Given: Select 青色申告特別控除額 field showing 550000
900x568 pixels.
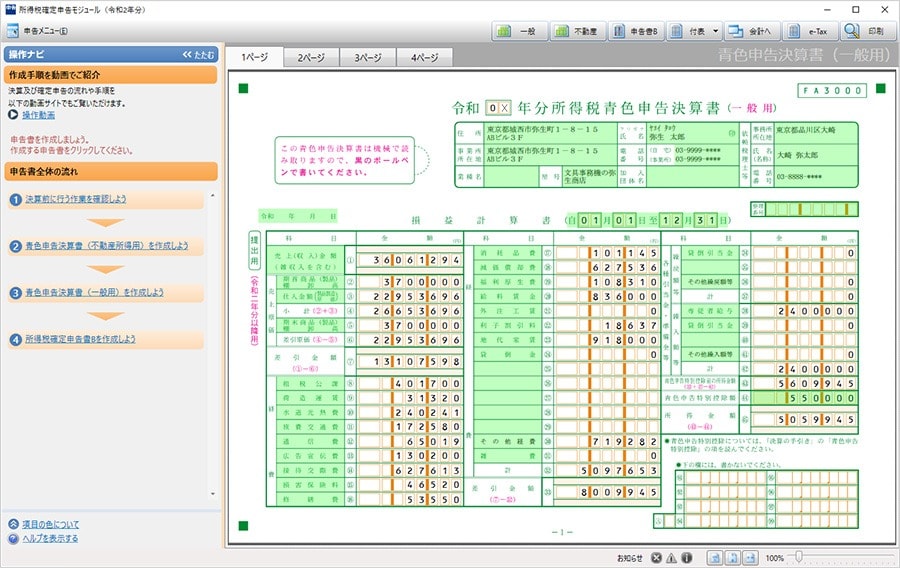Looking at the screenshot, I should [805, 398].
